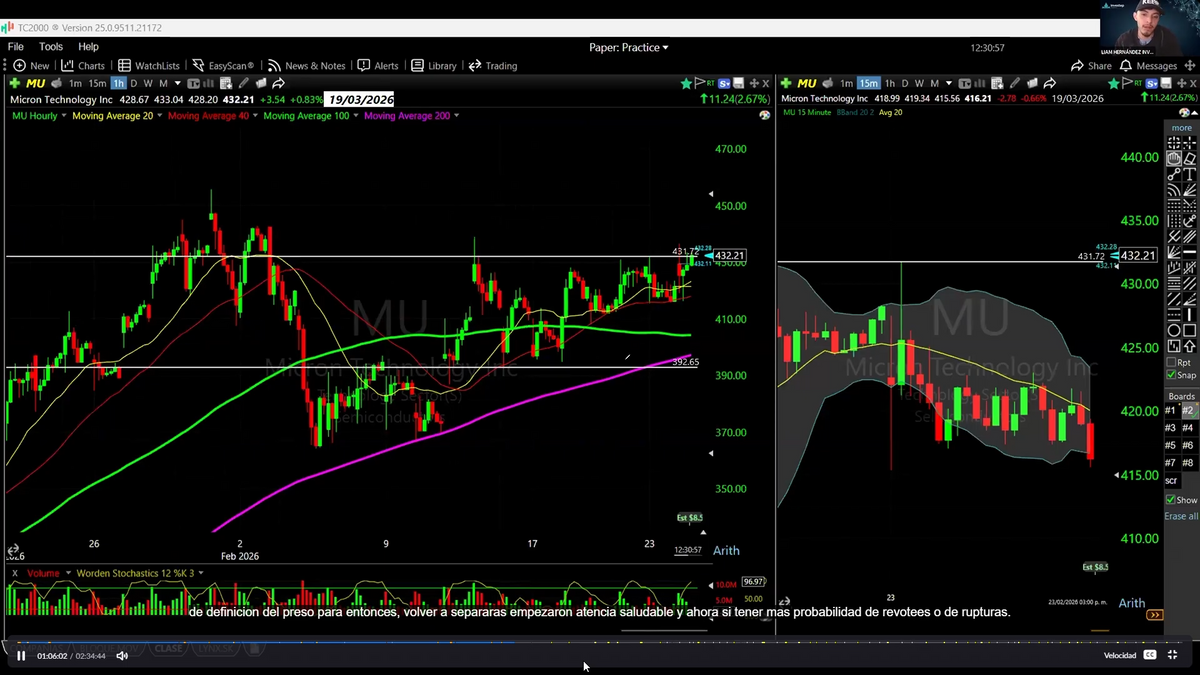Click Erase all drawings
This screenshot has height=675, width=1200.
pyautogui.click(x=1181, y=516)
